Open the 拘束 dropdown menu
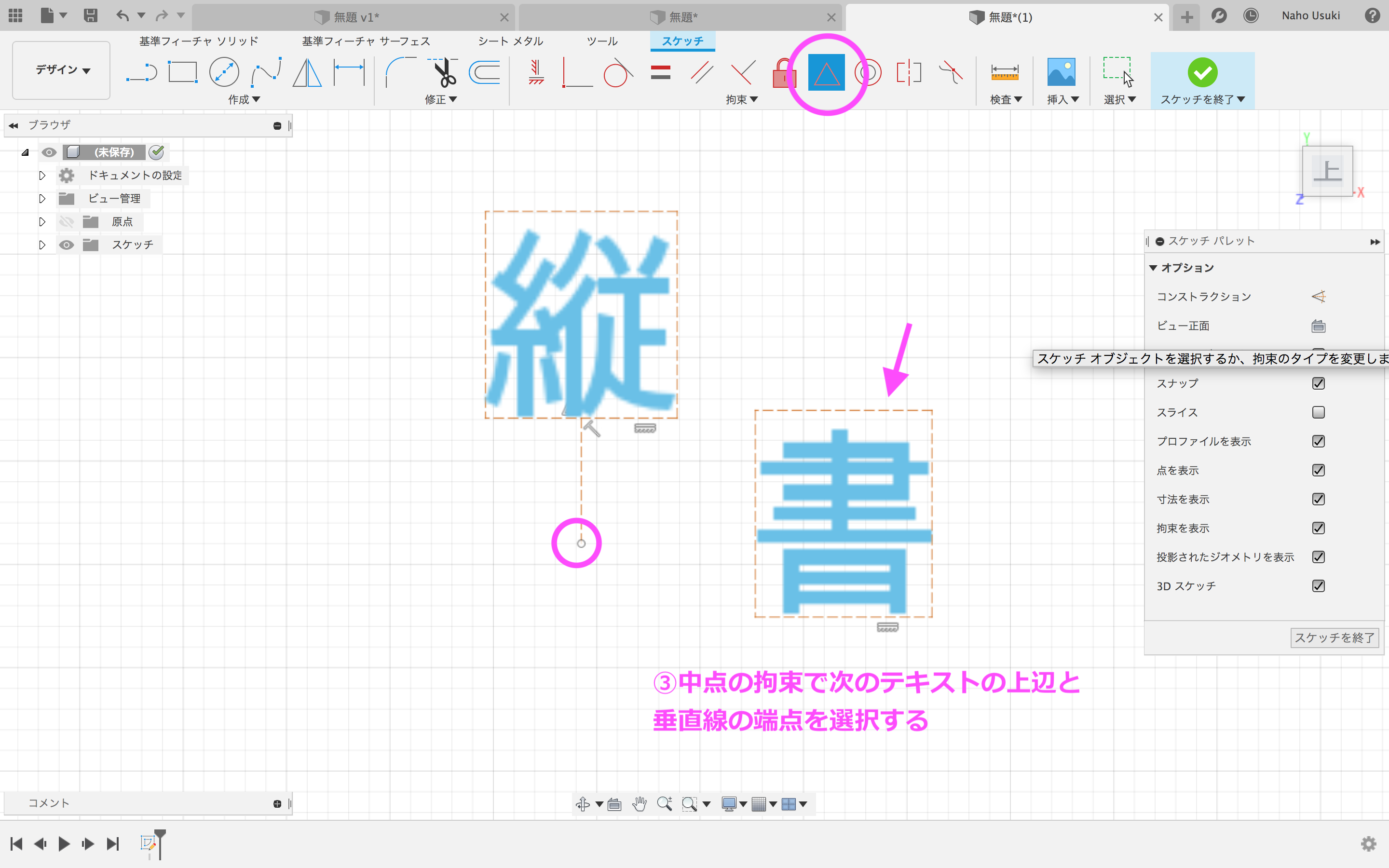Screen dimensions: 1389x868 [742, 99]
